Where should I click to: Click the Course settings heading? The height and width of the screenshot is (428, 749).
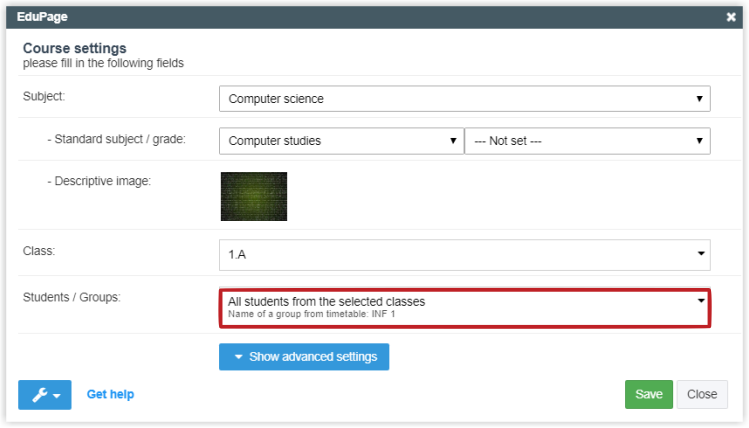pos(75,48)
